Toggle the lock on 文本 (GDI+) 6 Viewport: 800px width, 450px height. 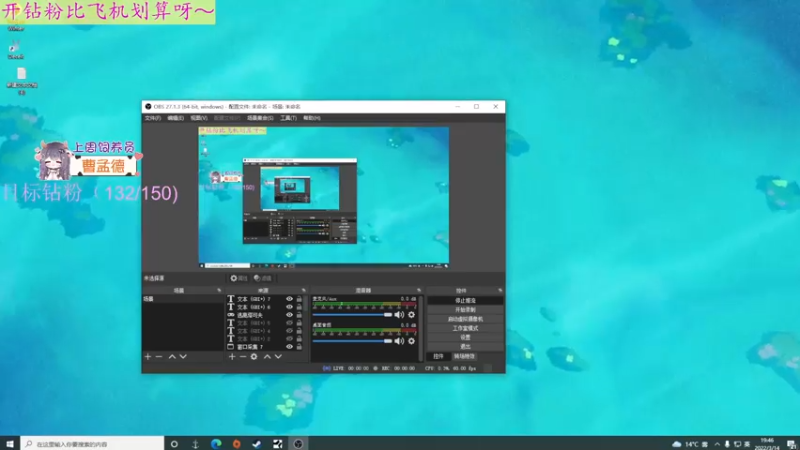coord(299,307)
